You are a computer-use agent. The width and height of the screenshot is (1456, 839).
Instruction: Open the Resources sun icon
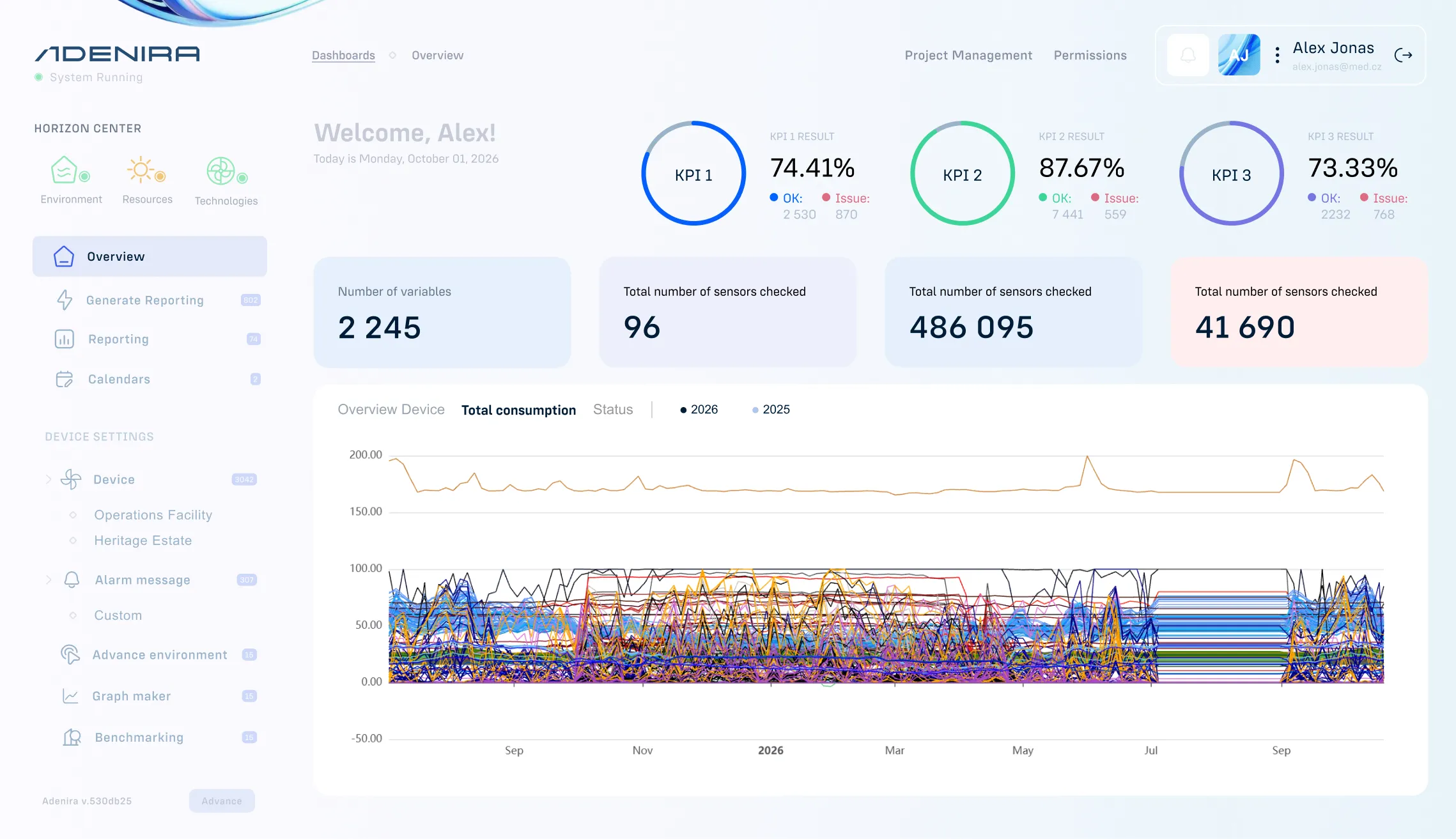click(141, 170)
